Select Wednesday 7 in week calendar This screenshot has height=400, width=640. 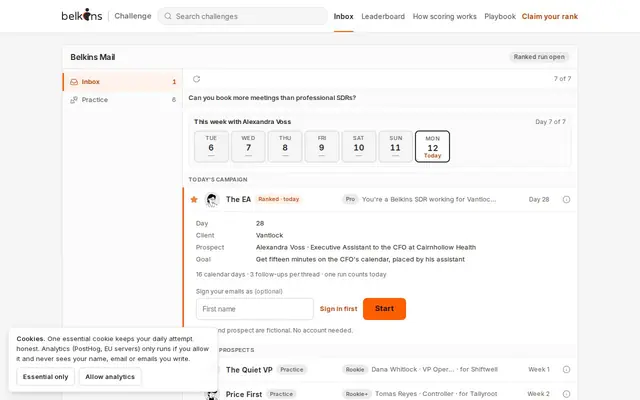tap(248, 147)
